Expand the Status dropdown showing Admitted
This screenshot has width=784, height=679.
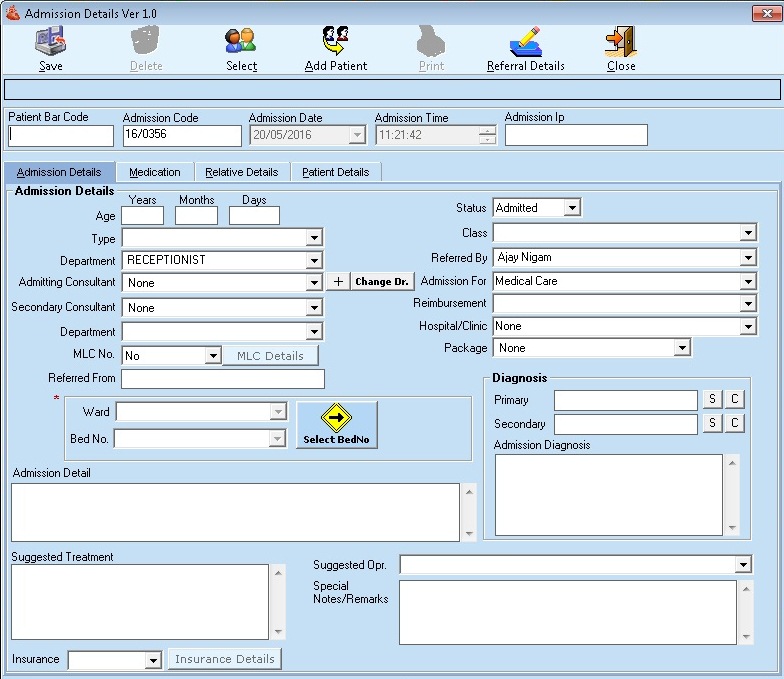click(x=571, y=208)
